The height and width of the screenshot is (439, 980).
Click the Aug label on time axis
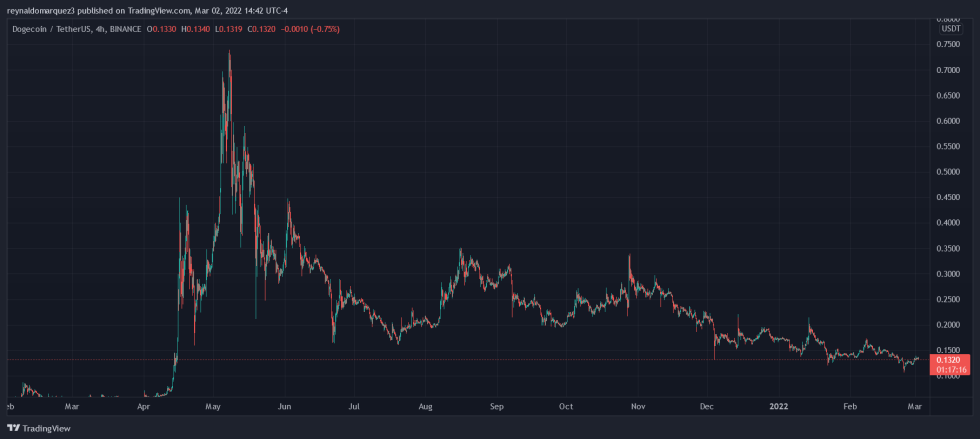click(427, 407)
